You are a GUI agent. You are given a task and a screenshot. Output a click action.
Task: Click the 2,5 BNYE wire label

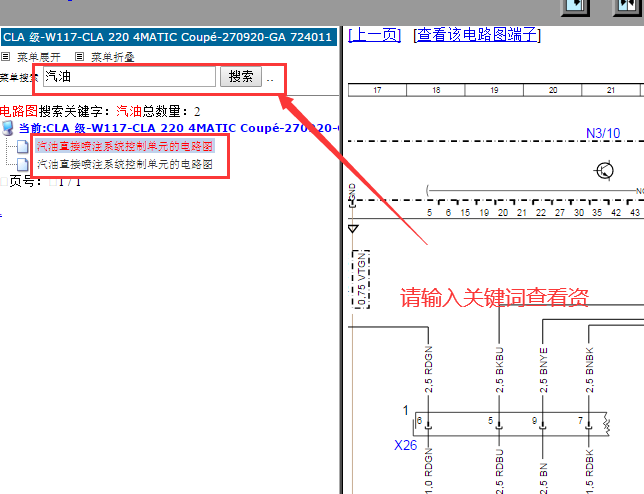click(x=543, y=369)
